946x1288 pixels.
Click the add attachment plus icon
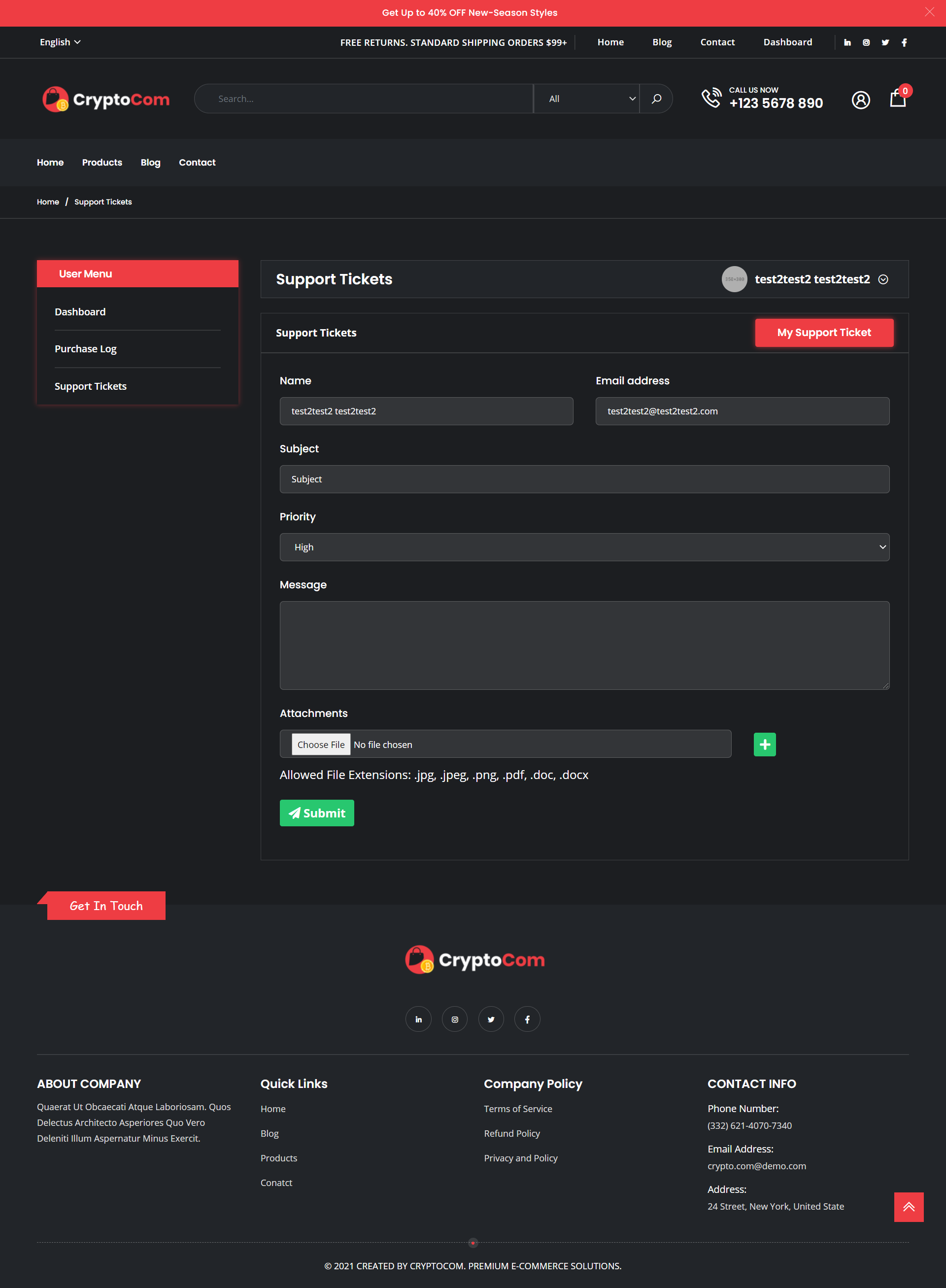(x=765, y=744)
